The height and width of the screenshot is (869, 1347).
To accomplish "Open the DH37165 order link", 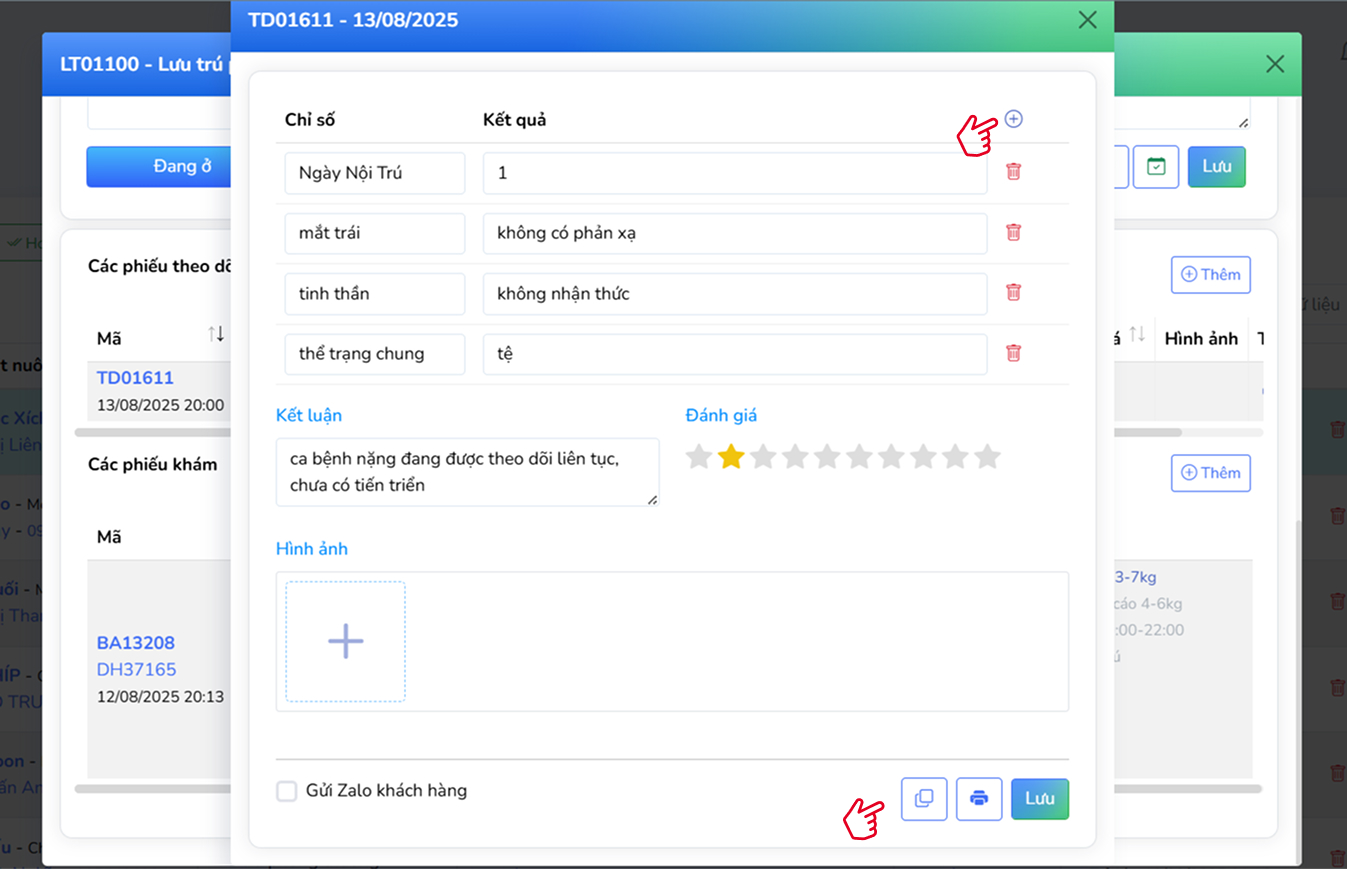I will click(136, 669).
